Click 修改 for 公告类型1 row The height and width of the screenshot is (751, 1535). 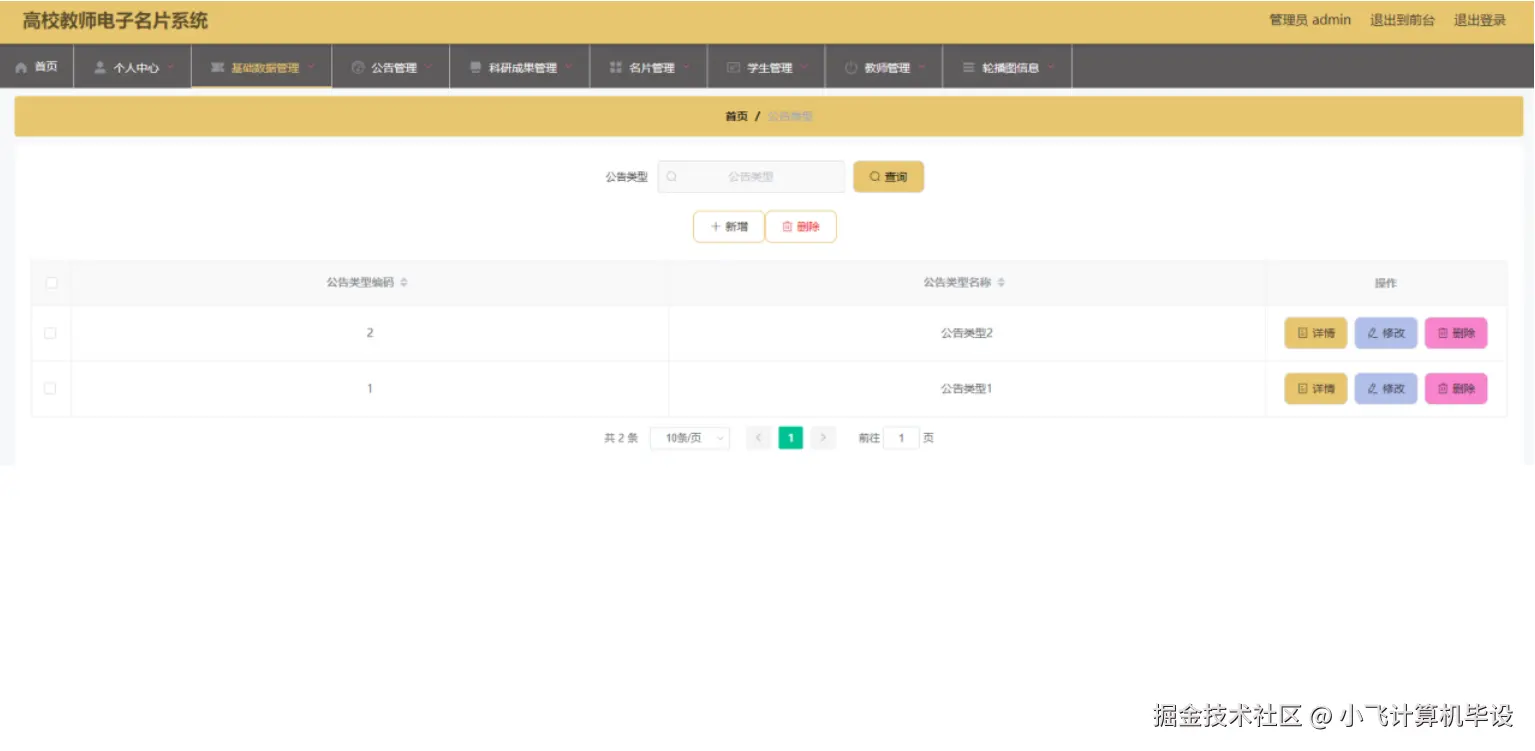tap(1386, 388)
